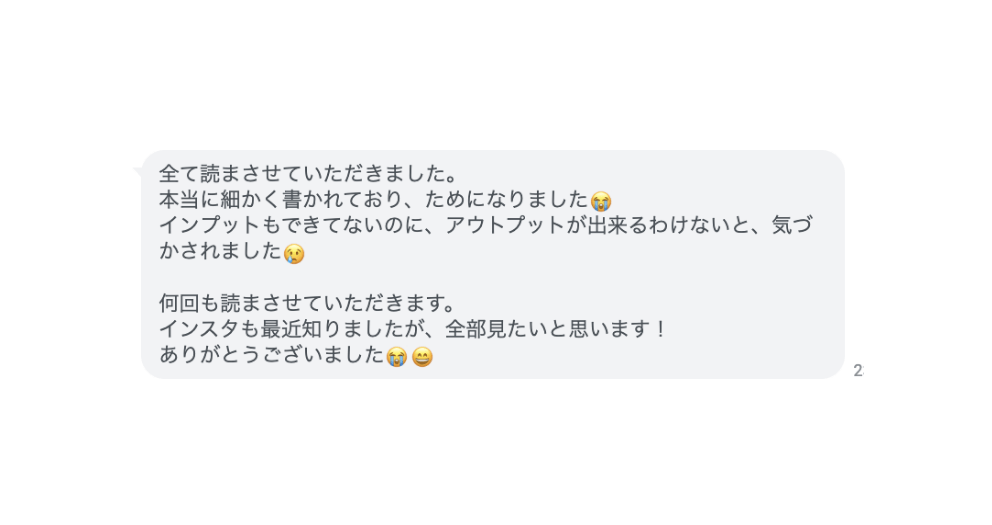Click the word 気づ at the line end
The width and height of the screenshot is (992, 525).
pyautogui.click(x=792, y=225)
